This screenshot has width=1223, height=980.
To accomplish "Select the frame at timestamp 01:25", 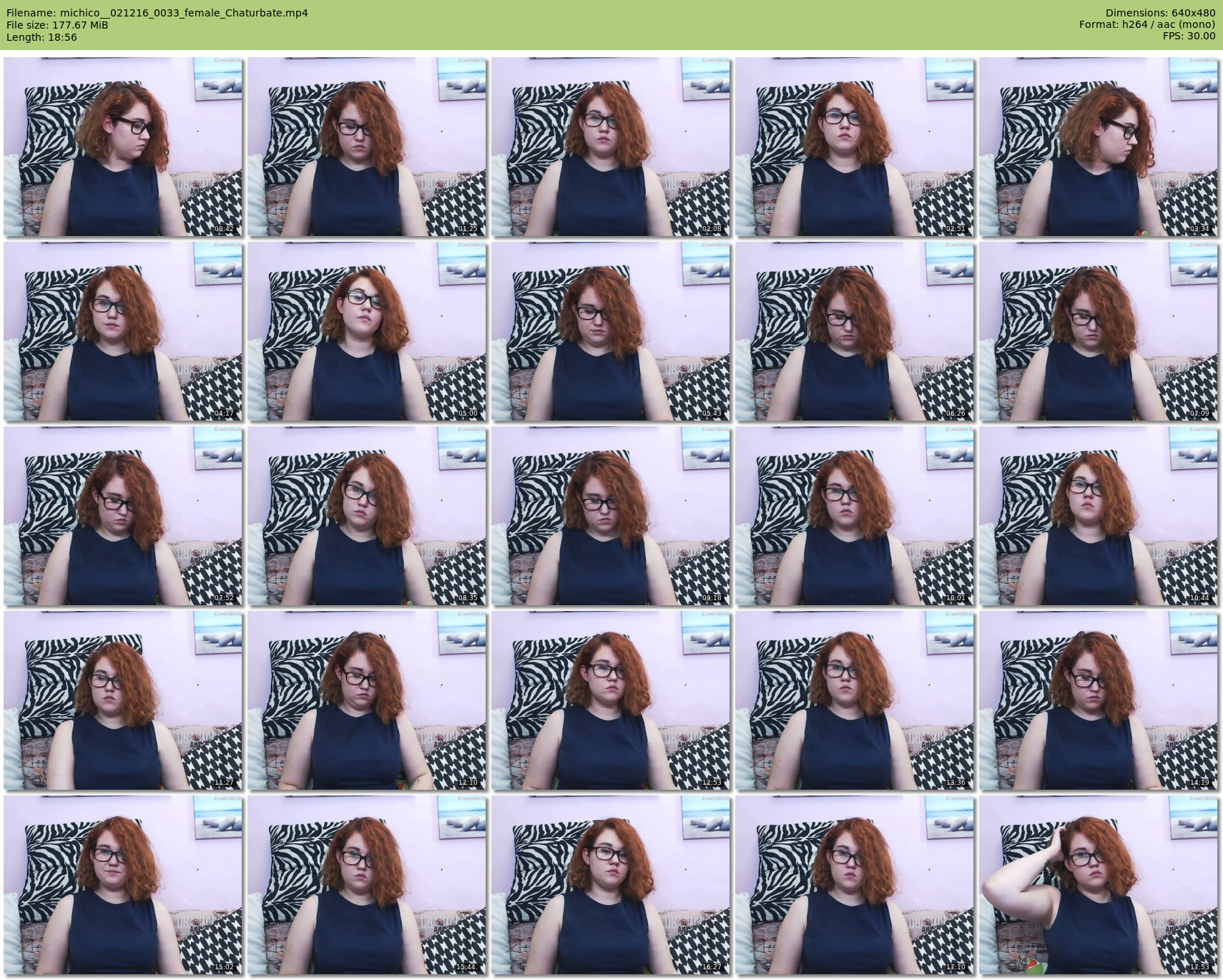I will click(367, 147).
